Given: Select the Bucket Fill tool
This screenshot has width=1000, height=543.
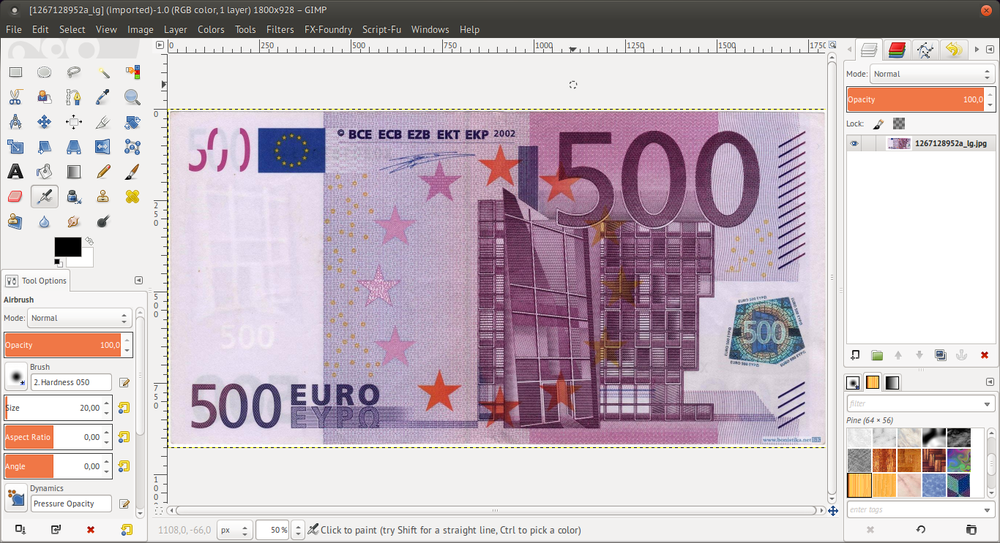Looking at the screenshot, I should (x=45, y=172).
